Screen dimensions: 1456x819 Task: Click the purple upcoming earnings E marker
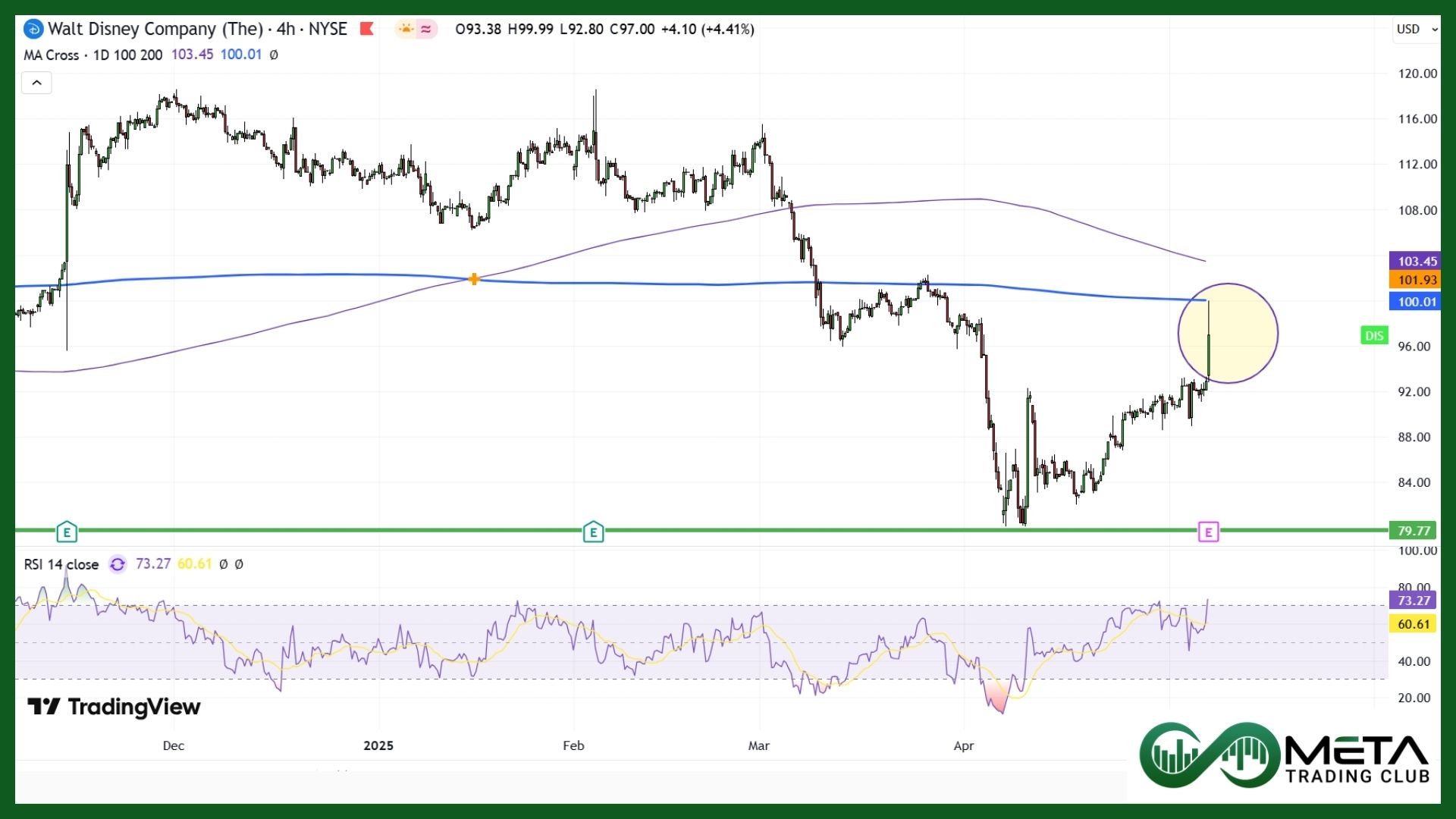[1208, 532]
